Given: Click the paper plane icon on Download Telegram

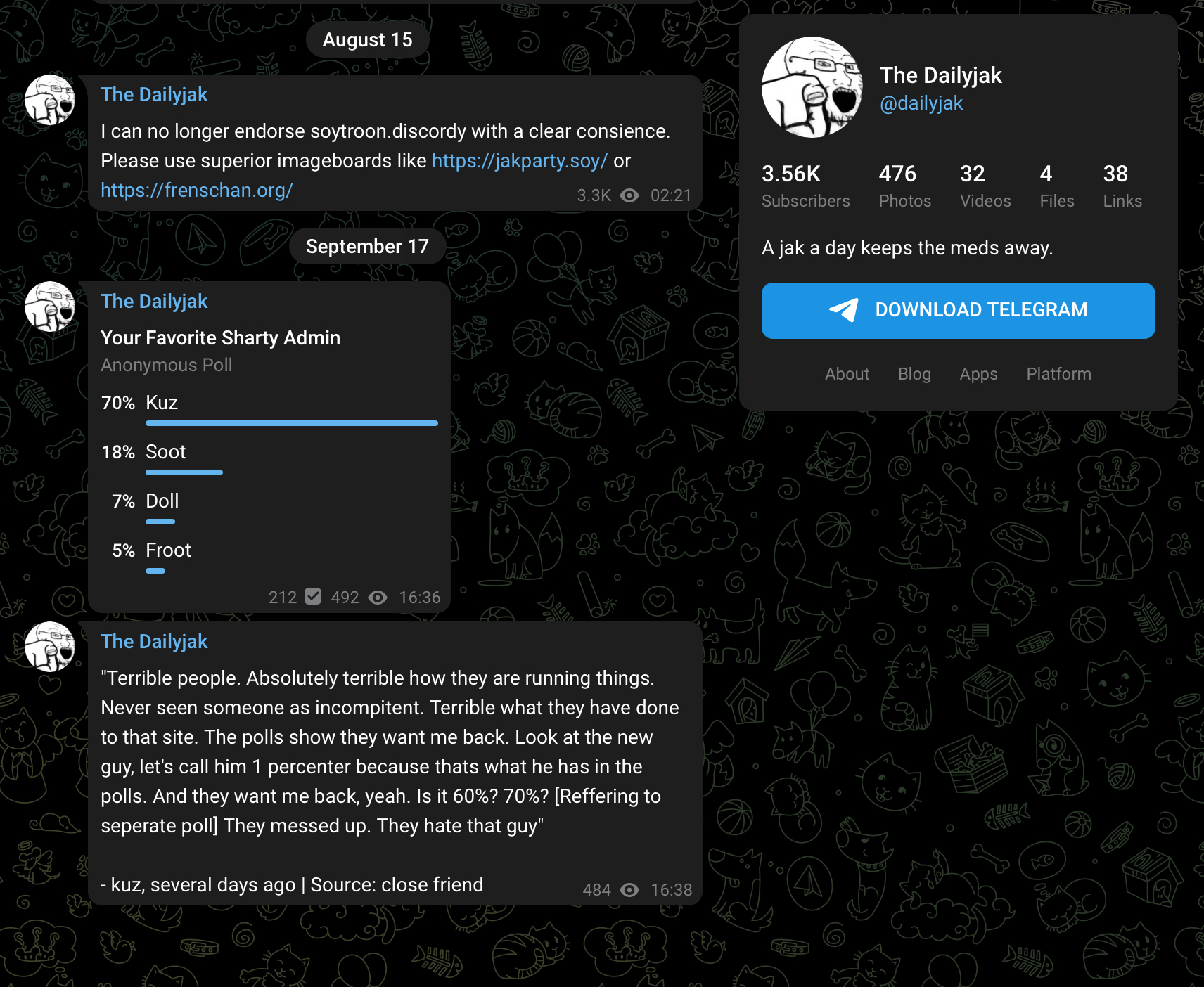Looking at the screenshot, I should pos(844,309).
